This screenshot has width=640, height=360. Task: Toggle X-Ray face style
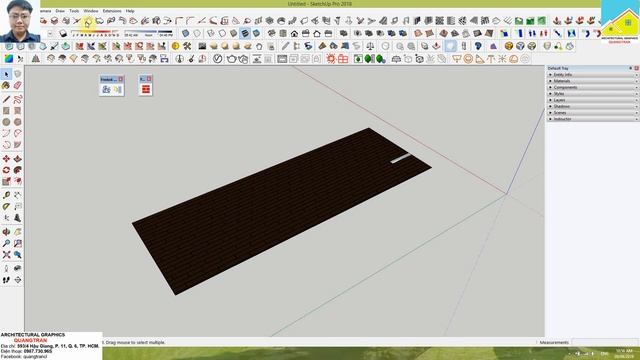[186, 33]
